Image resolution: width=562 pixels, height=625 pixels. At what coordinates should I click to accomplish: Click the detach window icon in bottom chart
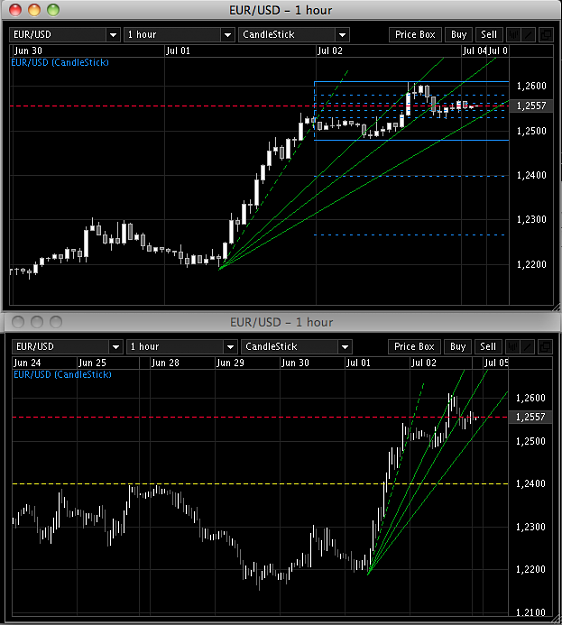coord(545,347)
